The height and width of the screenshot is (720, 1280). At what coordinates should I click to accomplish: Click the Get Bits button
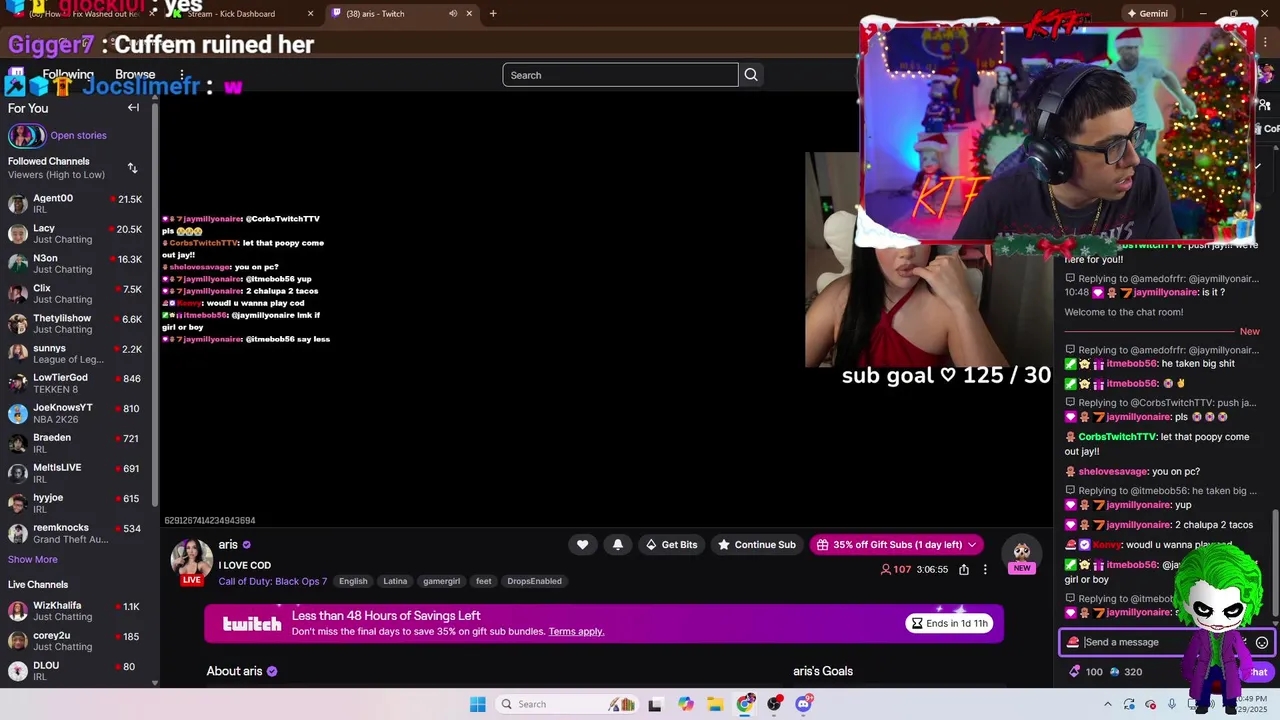(x=671, y=545)
